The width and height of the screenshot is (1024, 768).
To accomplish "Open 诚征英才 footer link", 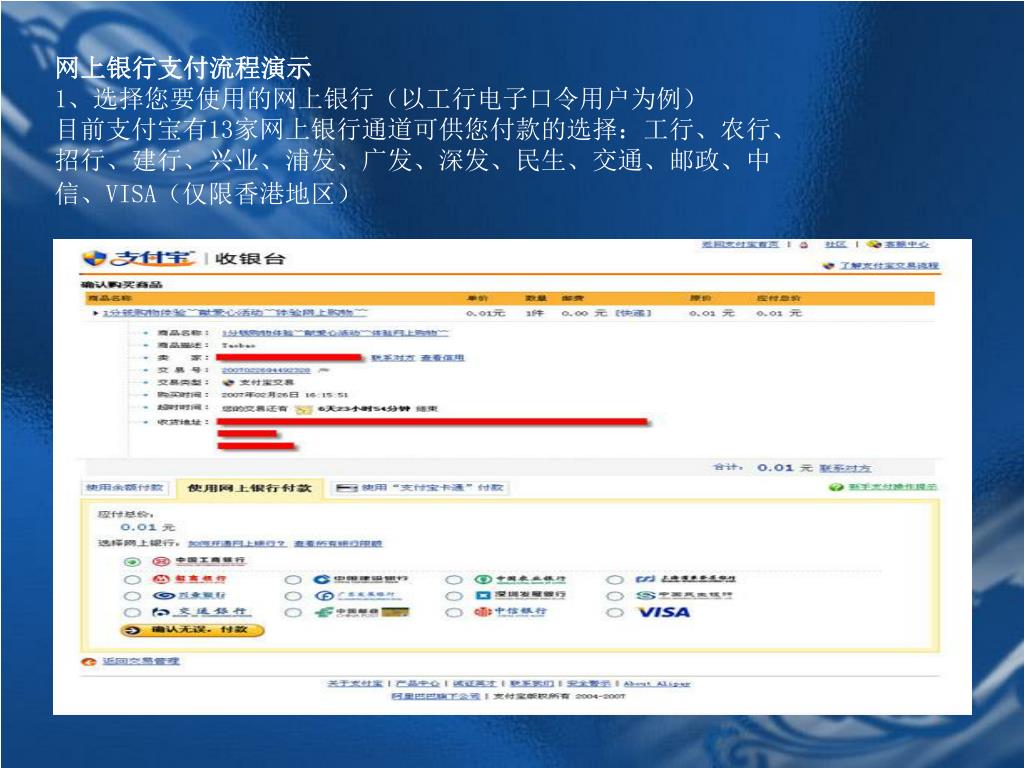I will 475,684.
